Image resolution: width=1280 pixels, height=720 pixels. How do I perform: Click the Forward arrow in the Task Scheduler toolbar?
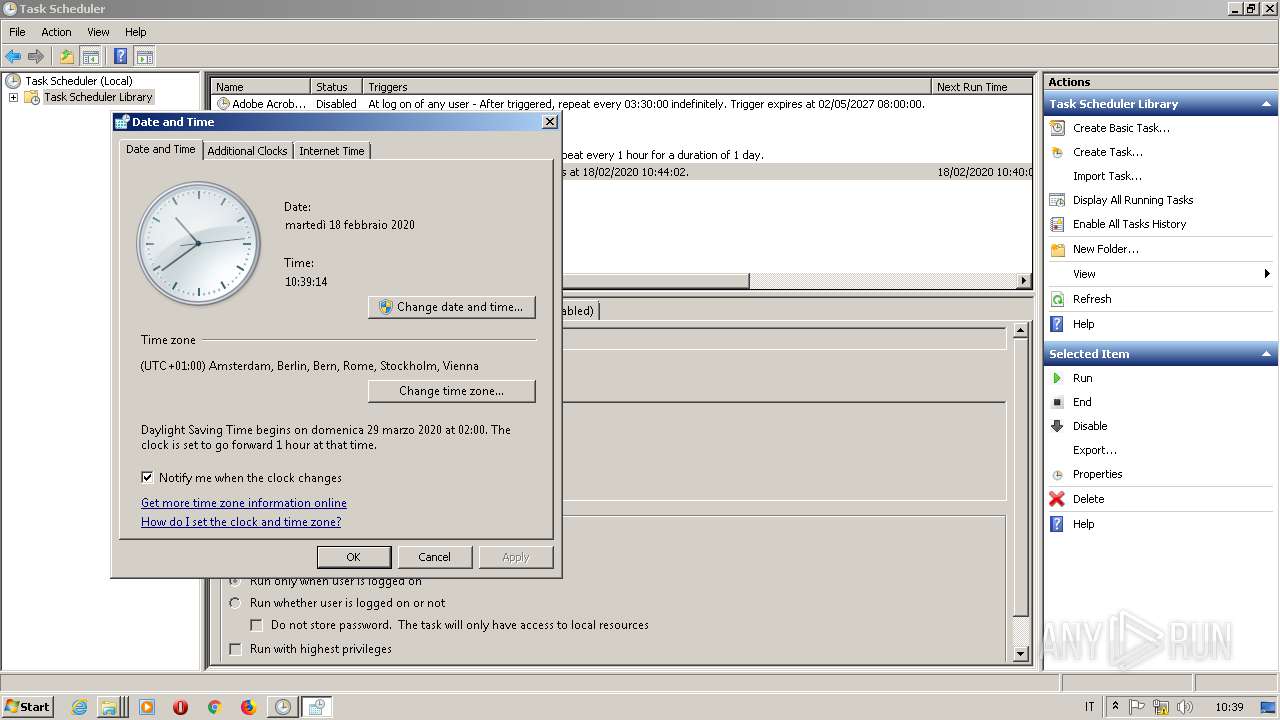36,57
